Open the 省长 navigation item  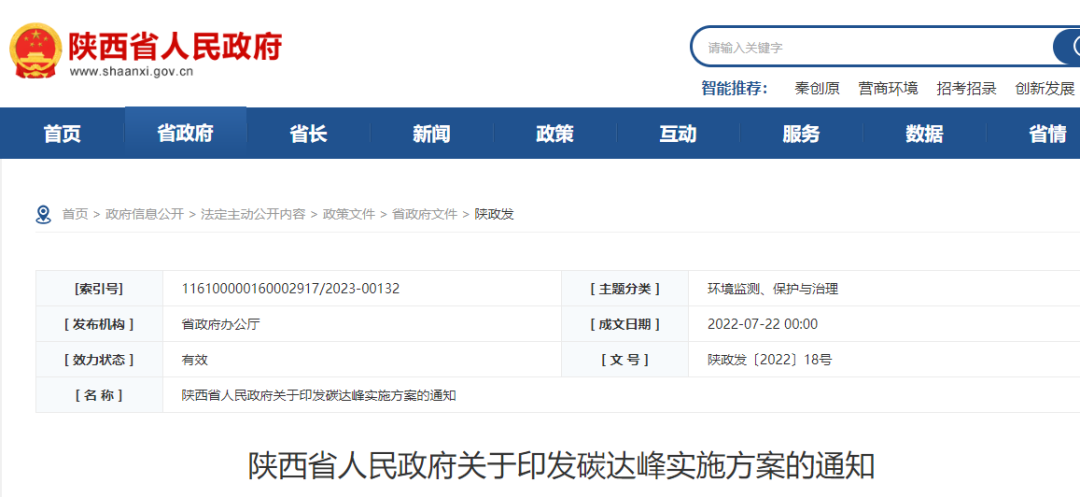click(x=308, y=134)
